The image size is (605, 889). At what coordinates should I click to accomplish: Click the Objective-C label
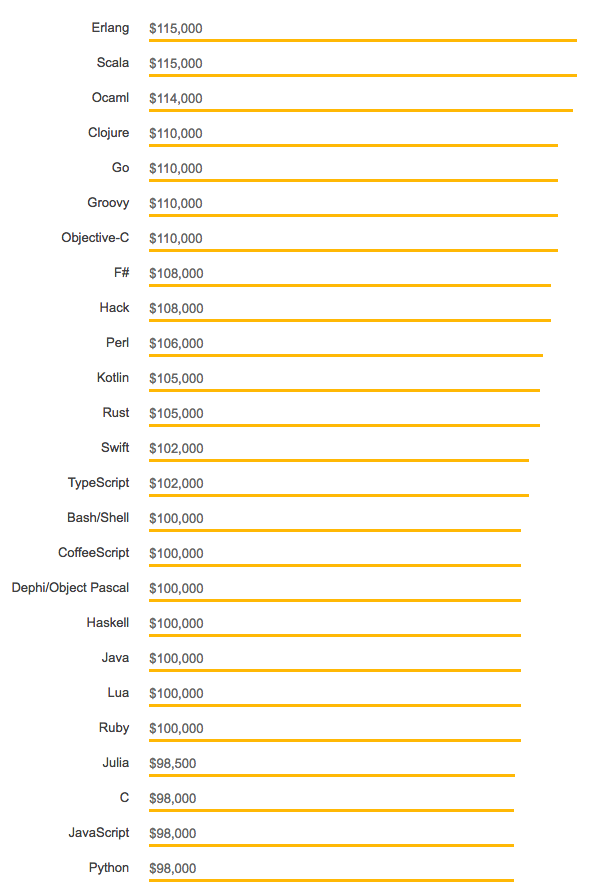click(95, 238)
